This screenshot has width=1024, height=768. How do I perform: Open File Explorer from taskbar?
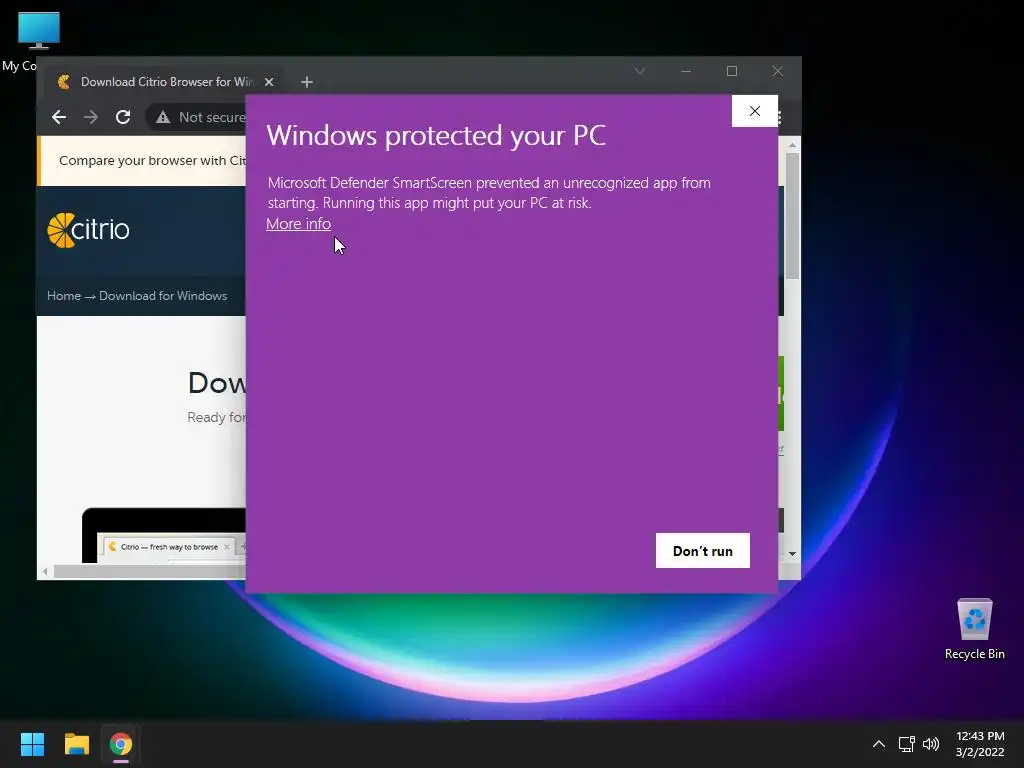pyautogui.click(x=76, y=744)
